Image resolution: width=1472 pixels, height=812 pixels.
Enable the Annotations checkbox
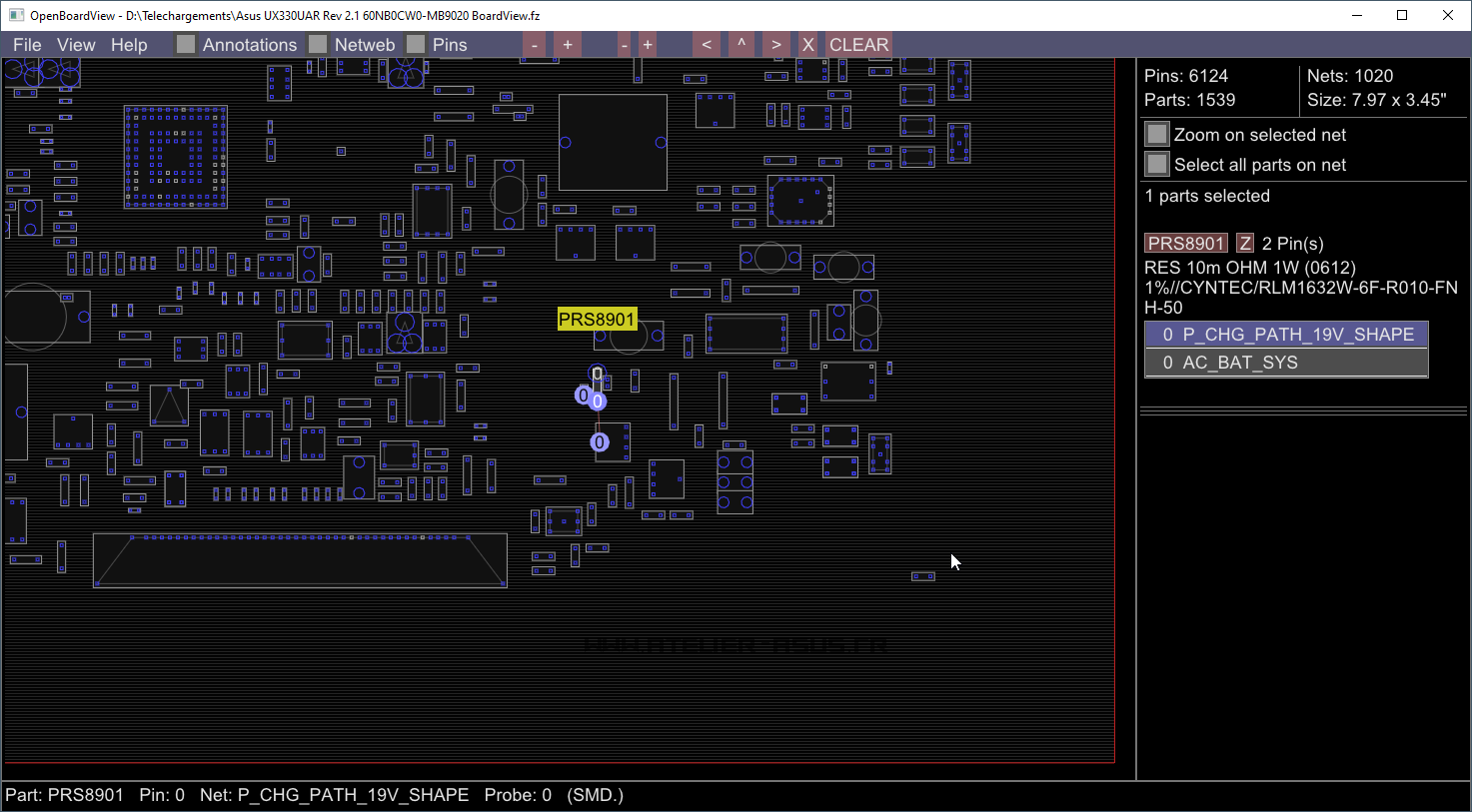tap(186, 45)
